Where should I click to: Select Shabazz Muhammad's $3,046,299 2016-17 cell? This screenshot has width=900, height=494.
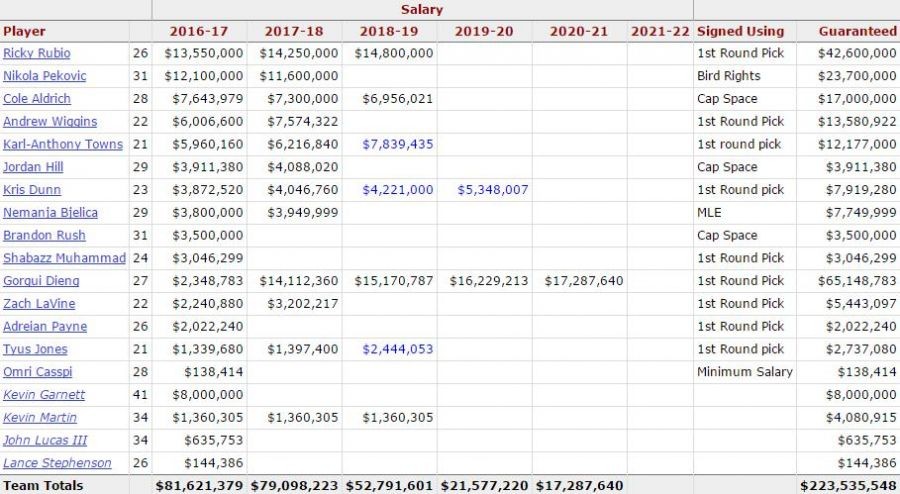[208, 258]
